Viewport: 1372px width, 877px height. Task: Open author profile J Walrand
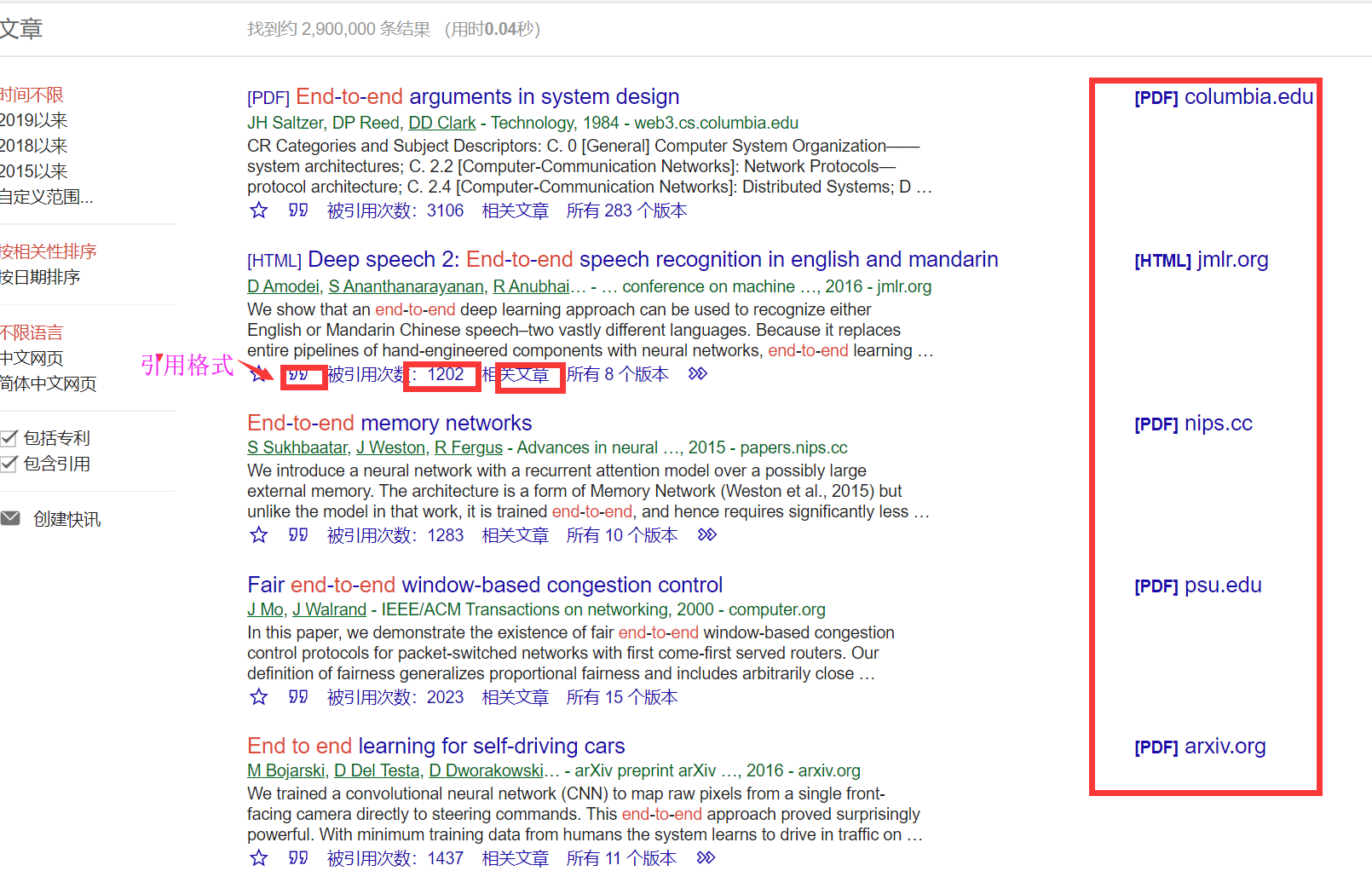click(330, 609)
